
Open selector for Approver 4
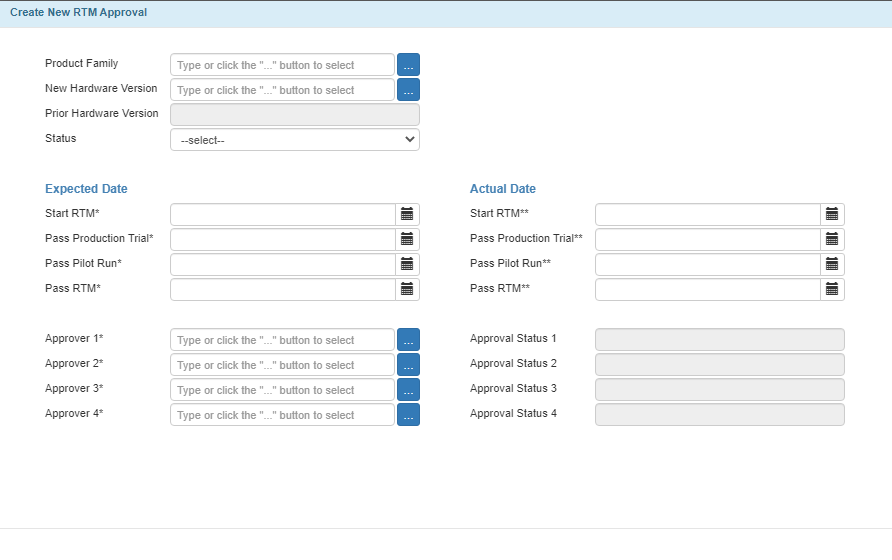[408, 415]
